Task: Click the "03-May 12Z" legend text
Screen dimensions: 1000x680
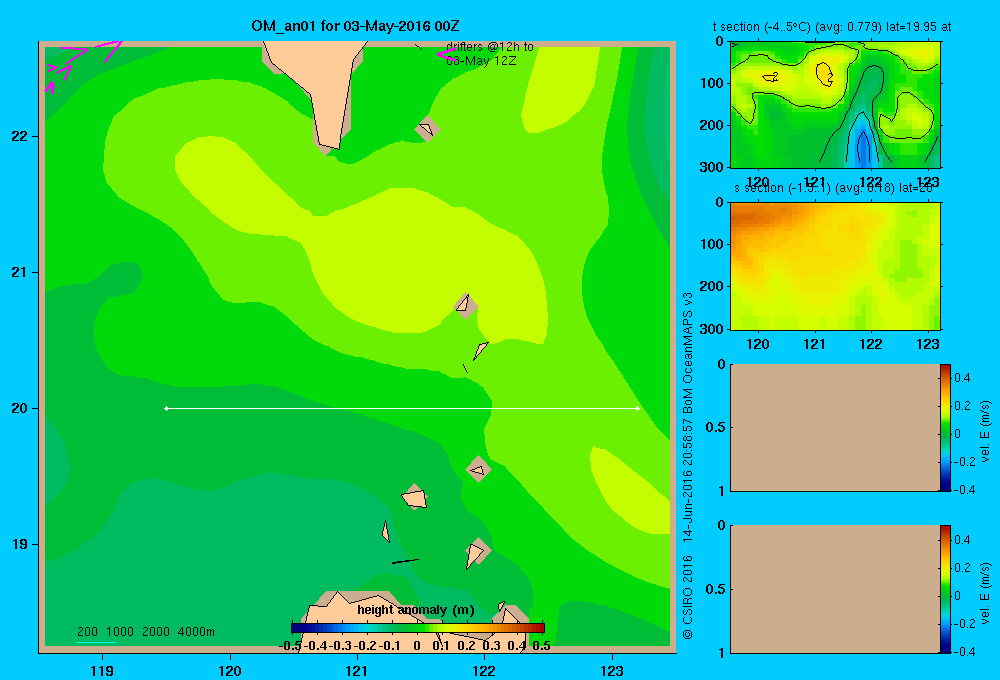Action: (x=481, y=61)
